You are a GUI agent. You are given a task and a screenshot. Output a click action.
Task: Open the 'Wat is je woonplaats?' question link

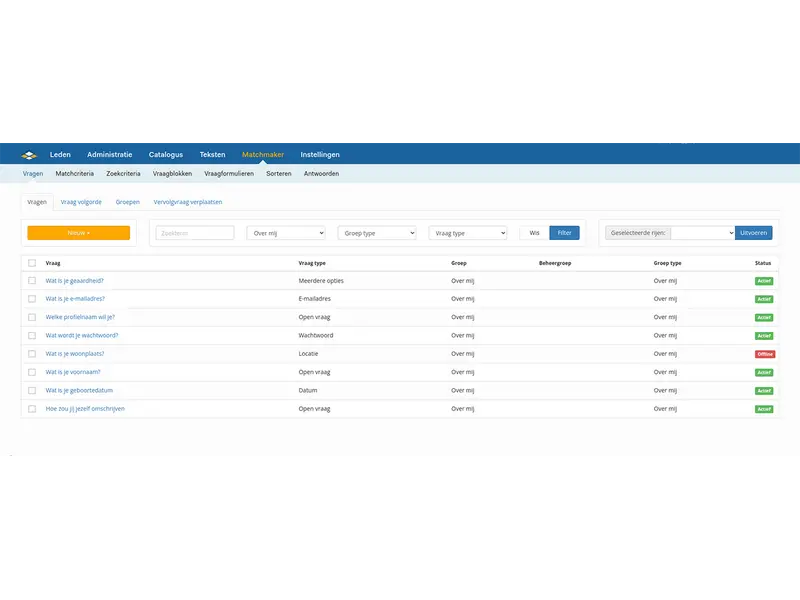[x=75, y=354]
